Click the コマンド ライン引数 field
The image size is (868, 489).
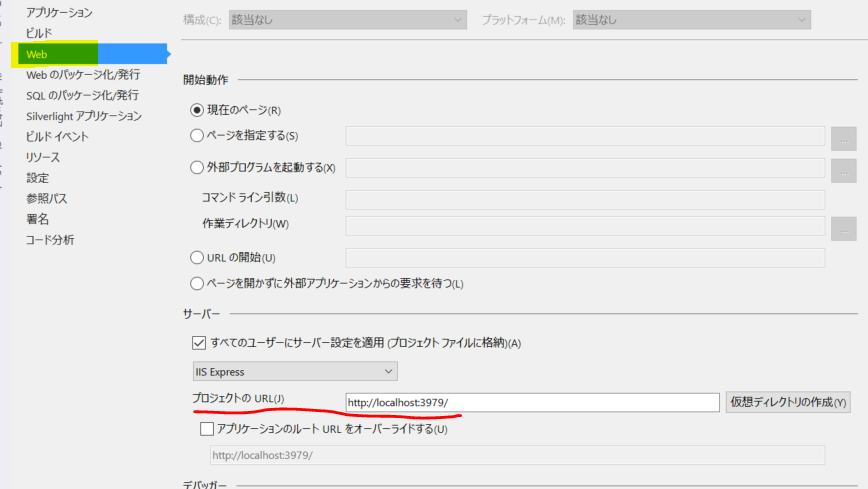pyautogui.click(x=585, y=200)
